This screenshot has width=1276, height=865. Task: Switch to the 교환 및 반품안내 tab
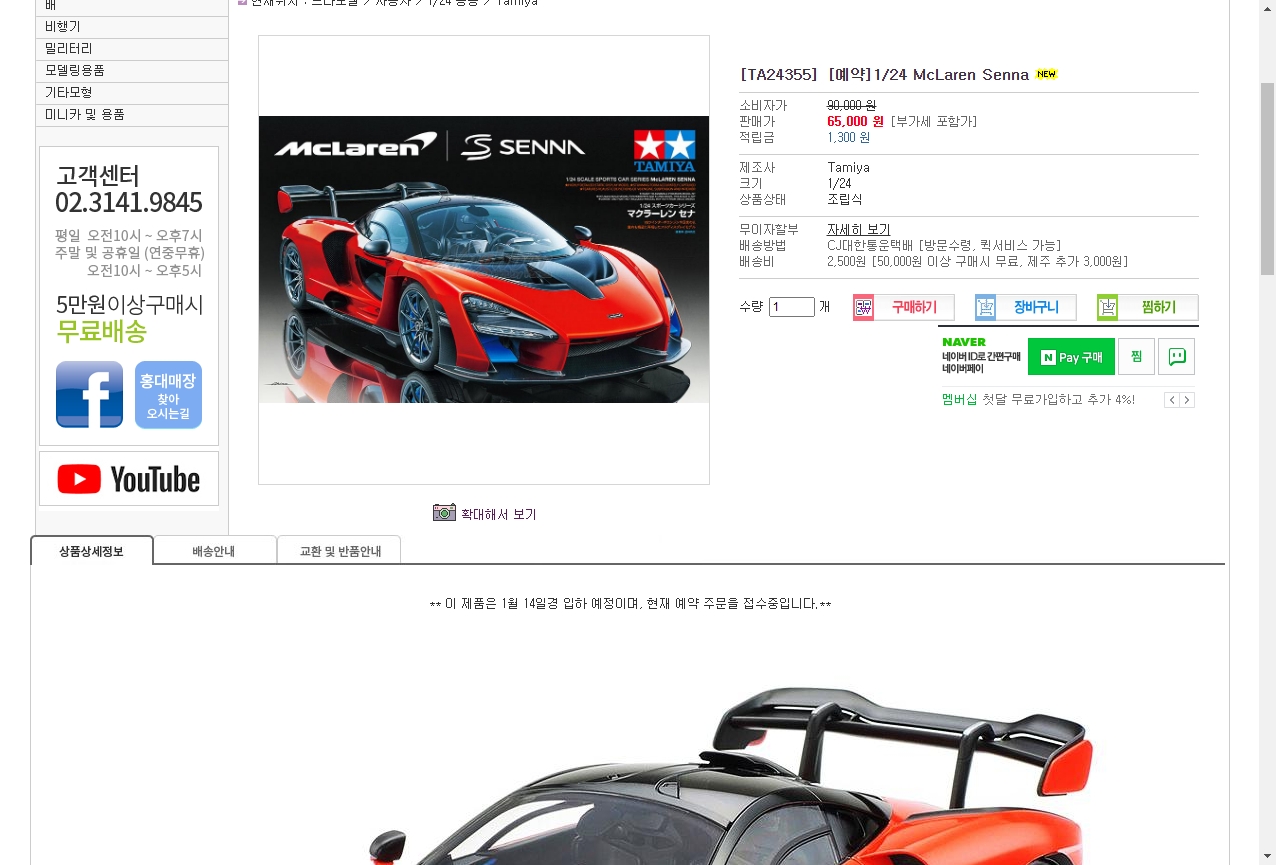pyautogui.click(x=340, y=551)
